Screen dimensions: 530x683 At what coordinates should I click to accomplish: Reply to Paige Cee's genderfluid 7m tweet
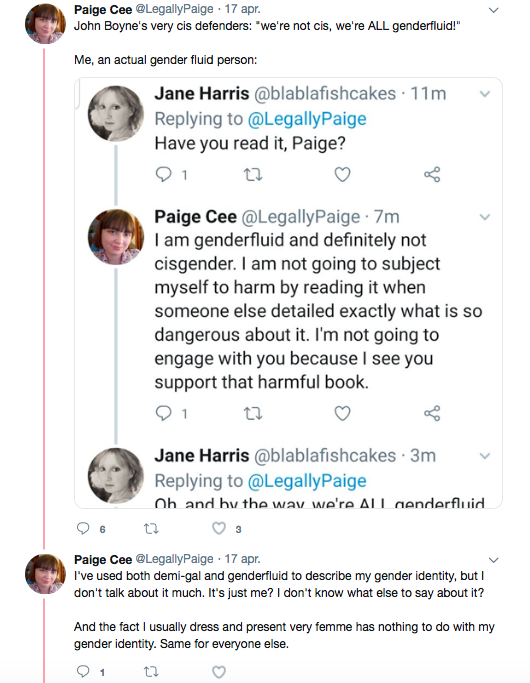click(x=163, y=413)
